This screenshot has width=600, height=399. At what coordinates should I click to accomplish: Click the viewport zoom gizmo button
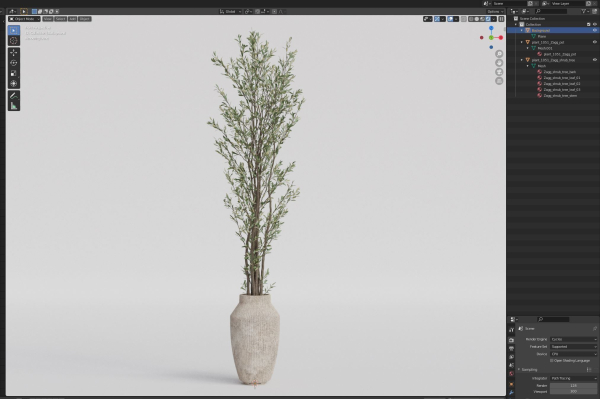499,54
